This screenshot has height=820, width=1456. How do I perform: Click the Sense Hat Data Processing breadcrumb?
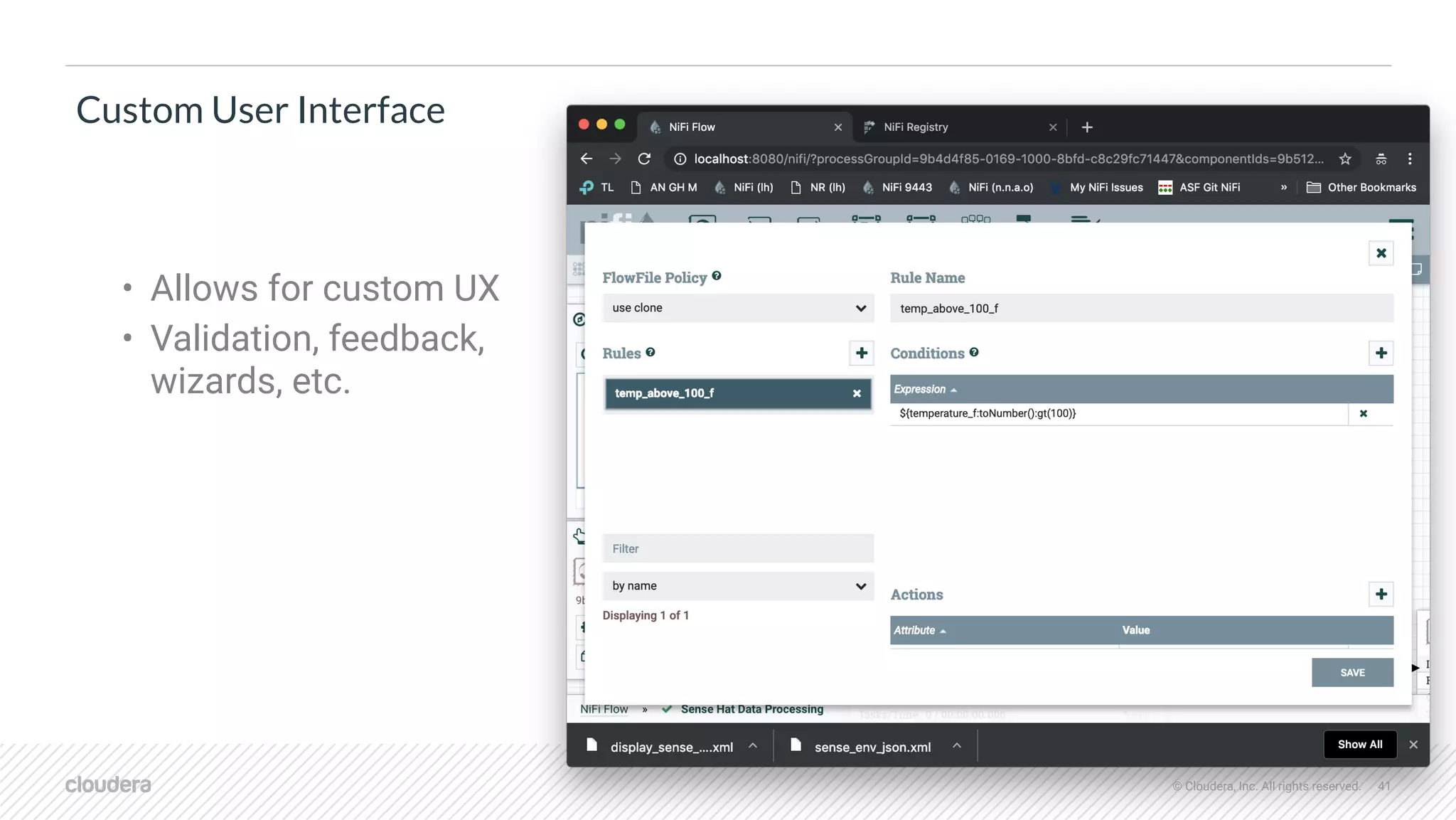point(752,709)
